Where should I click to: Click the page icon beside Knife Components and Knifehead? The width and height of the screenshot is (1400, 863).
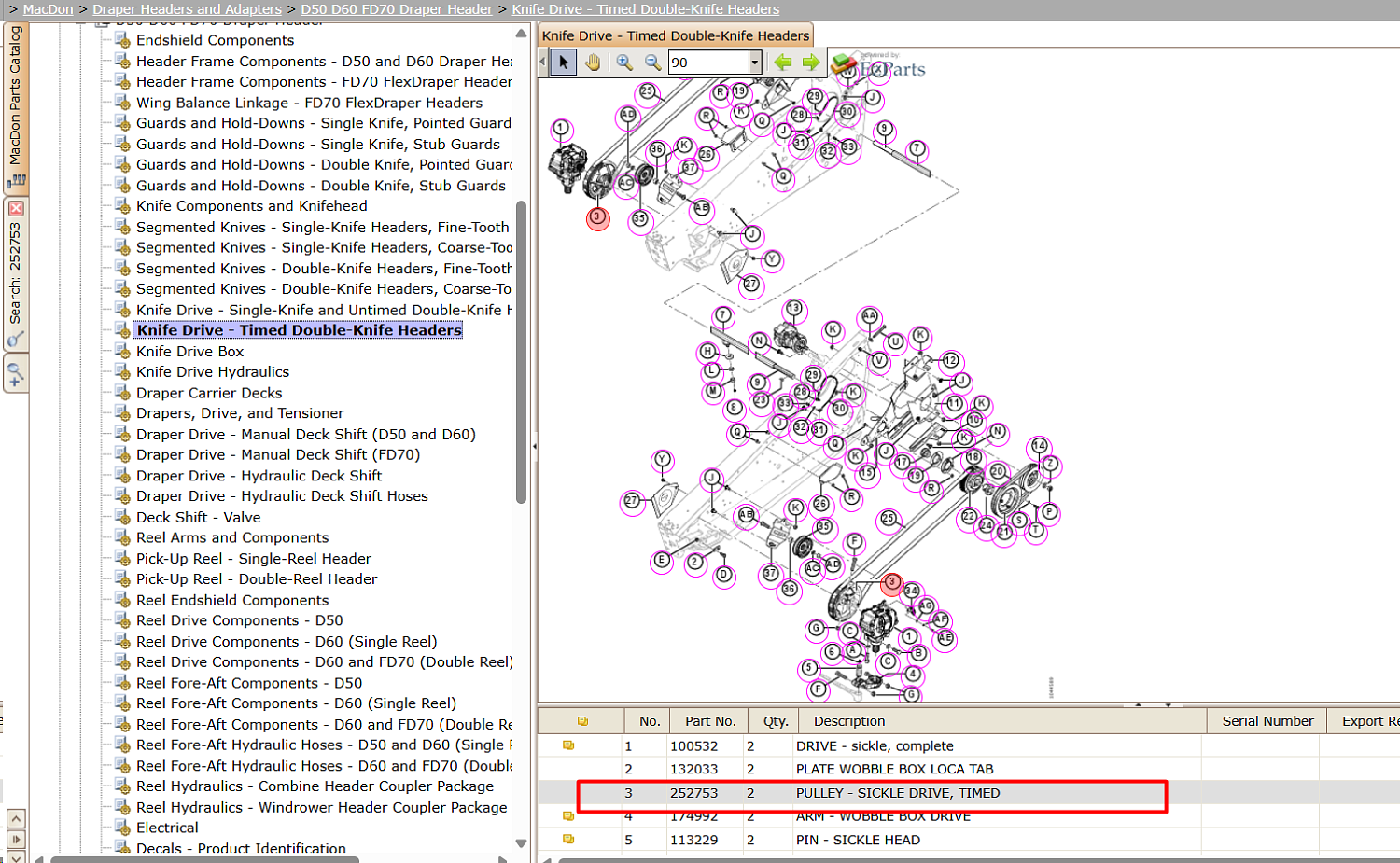[x=121, y=206]
